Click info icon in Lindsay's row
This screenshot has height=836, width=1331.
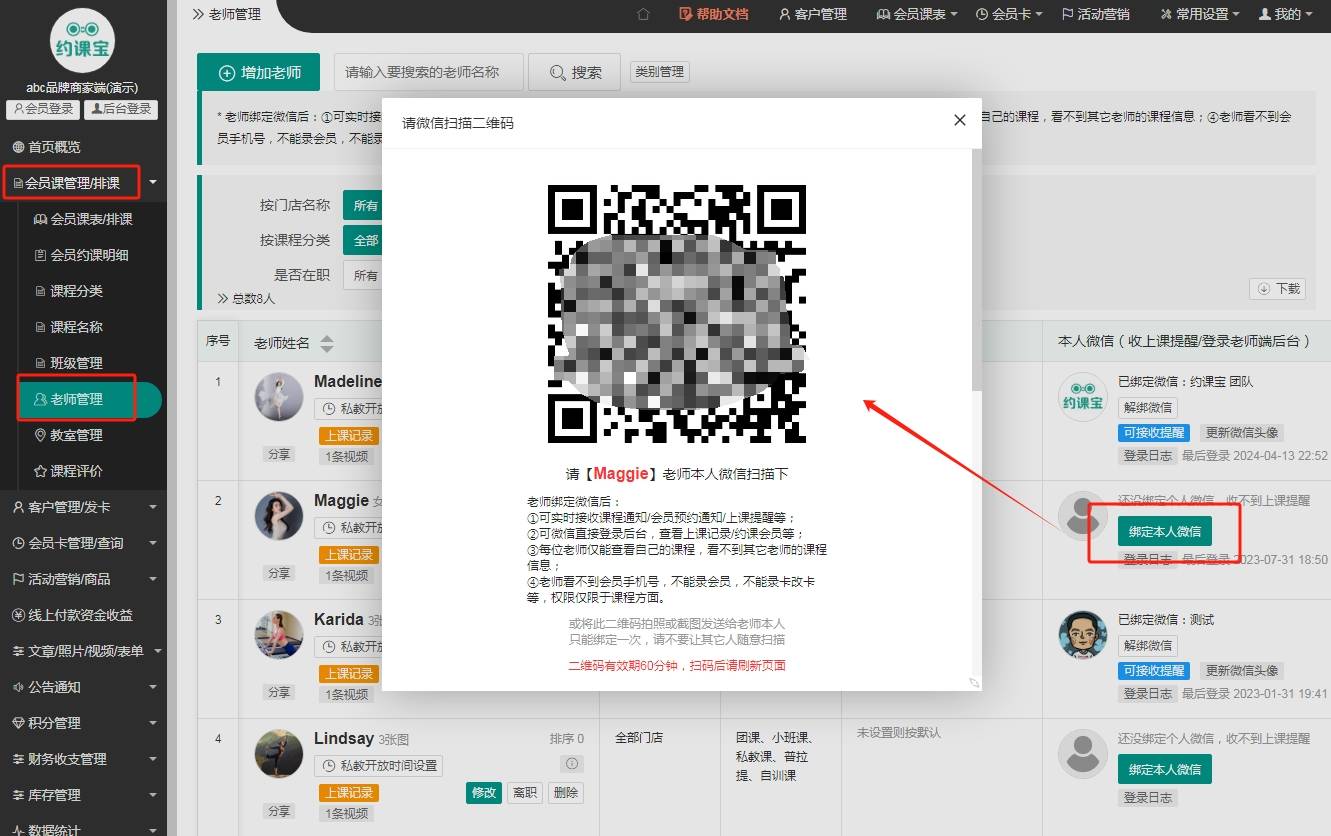coord(572,764)
